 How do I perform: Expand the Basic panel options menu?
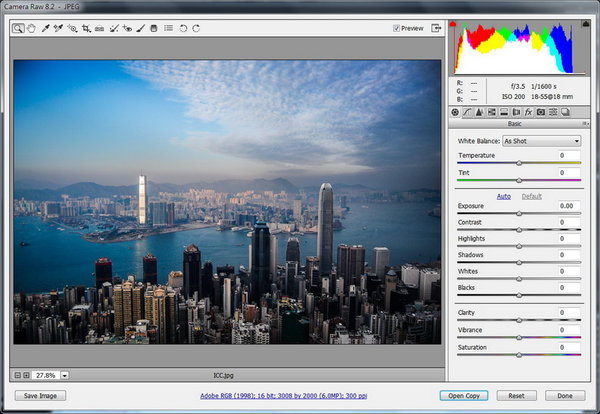point(585,125)
